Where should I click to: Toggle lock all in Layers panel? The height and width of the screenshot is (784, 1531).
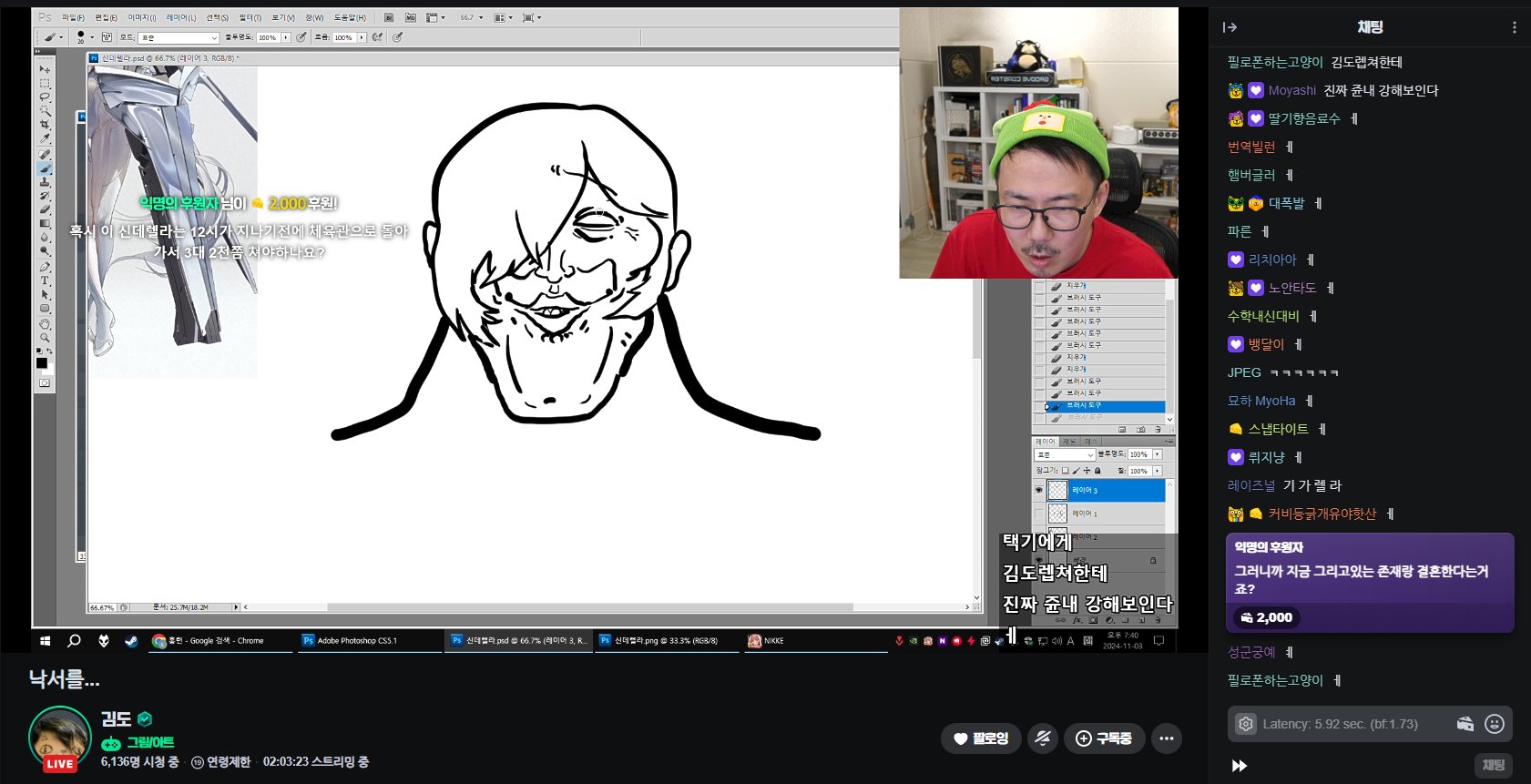[1097, 471]
